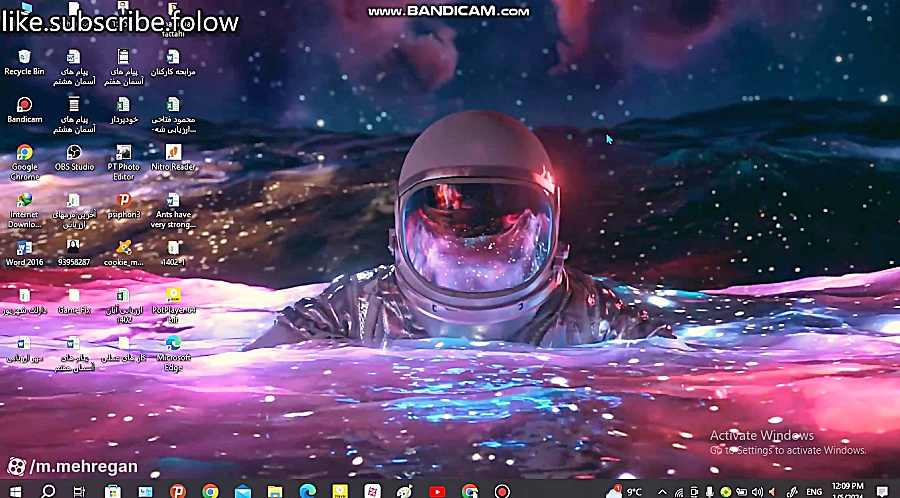Select the آخرین فرمهای ارزیابی file
This screenshot has height=498, width=900.
(x=74, y=211)
